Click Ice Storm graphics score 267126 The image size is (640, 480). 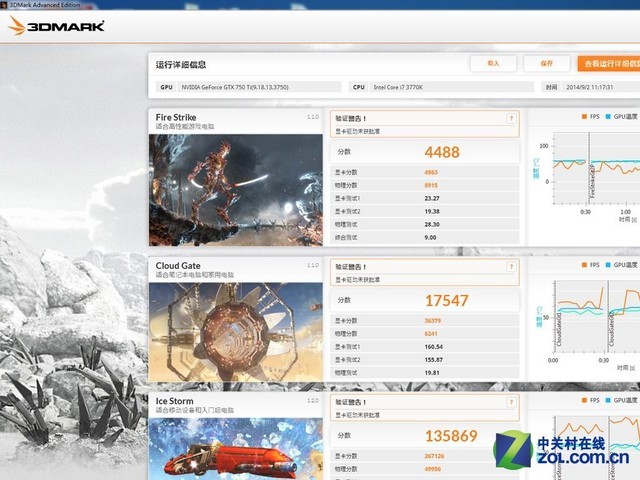[434, 456]
